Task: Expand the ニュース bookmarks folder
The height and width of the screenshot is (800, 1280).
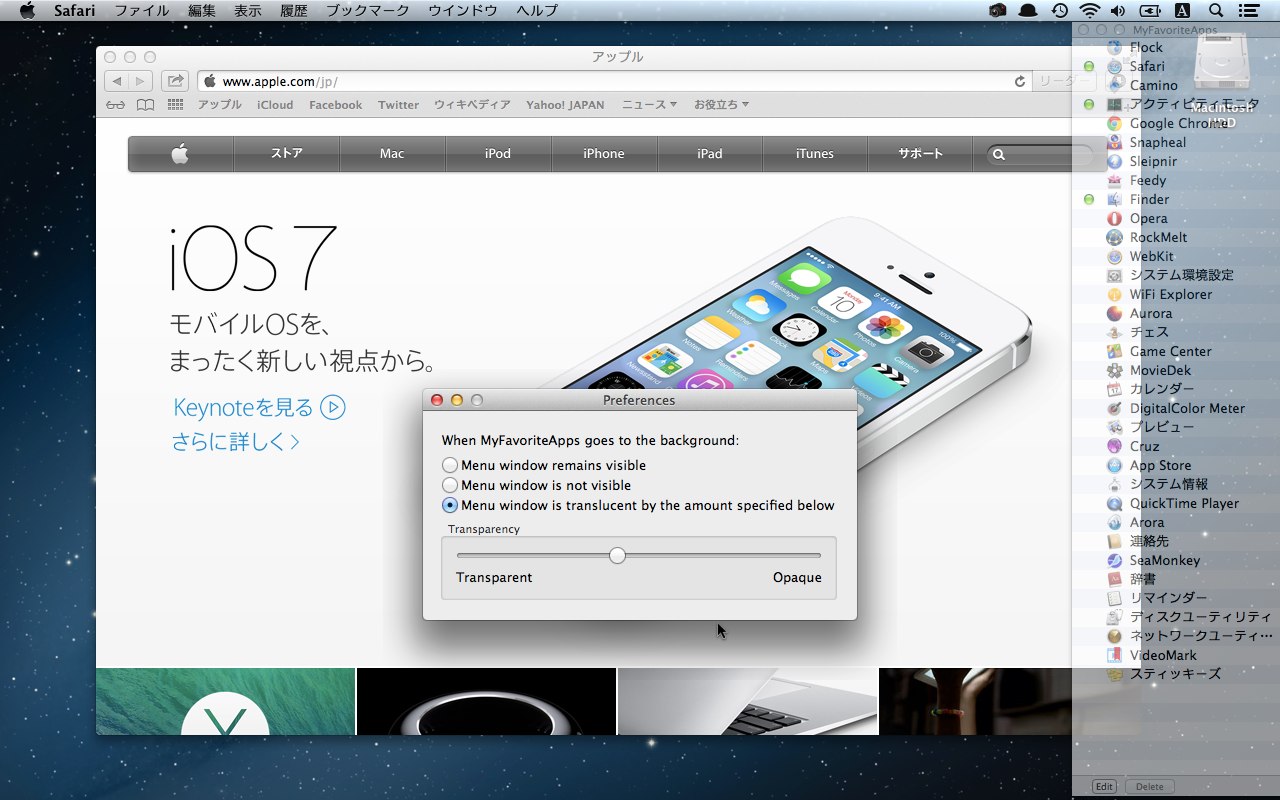Action: tap(649, 105)
